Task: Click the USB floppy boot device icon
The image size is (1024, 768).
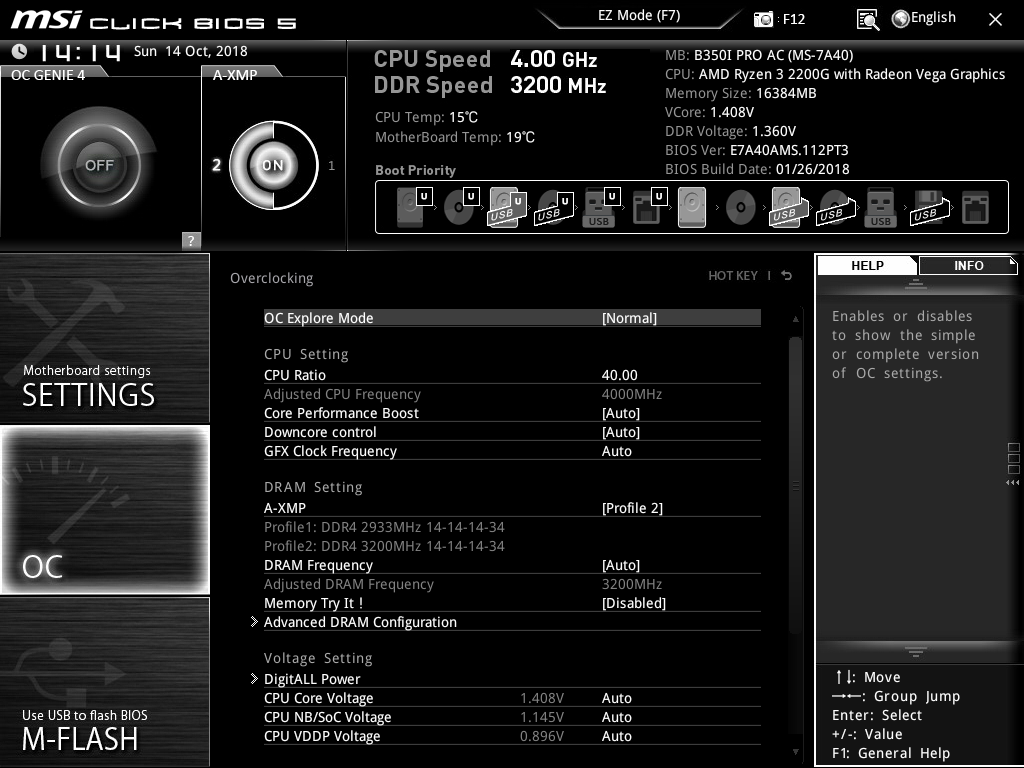Action: (929, 207)
